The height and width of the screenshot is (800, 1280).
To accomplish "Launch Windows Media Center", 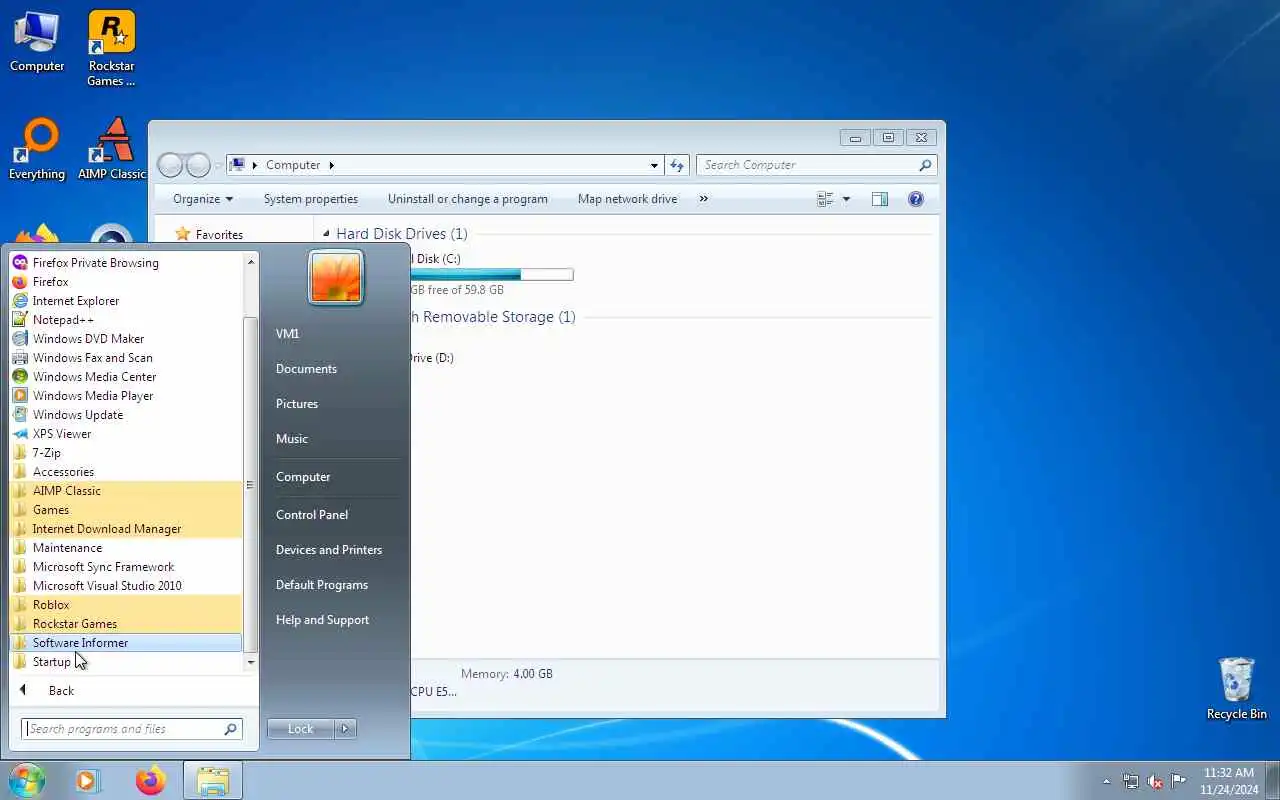I will pyautogui.click(x=126, y=377).
